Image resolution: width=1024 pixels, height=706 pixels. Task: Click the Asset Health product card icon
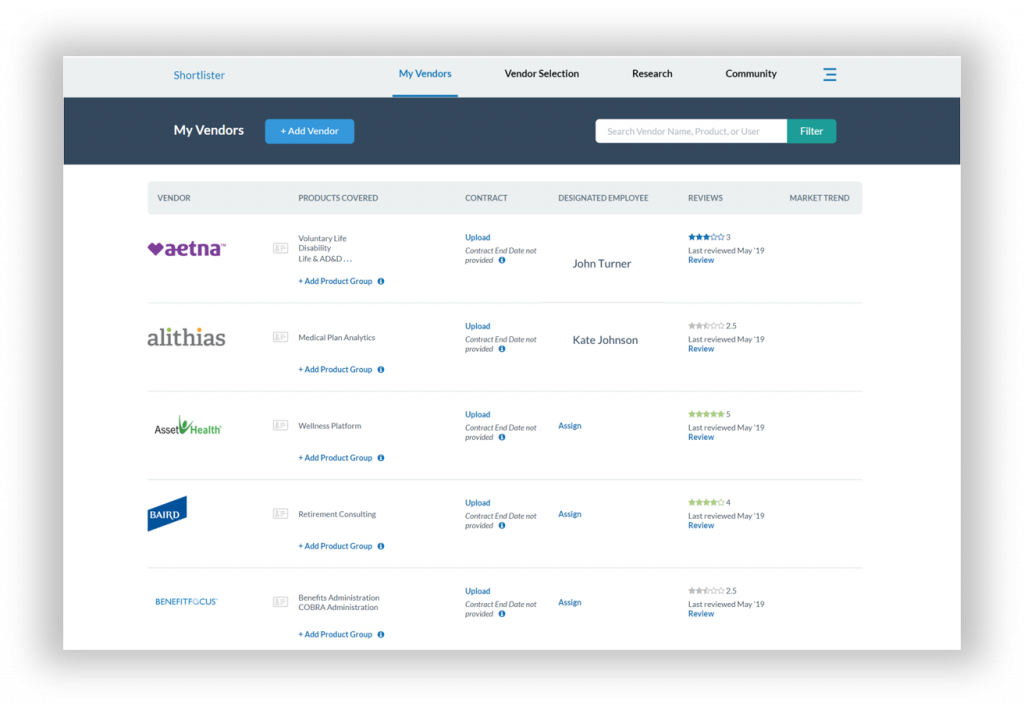280,425
